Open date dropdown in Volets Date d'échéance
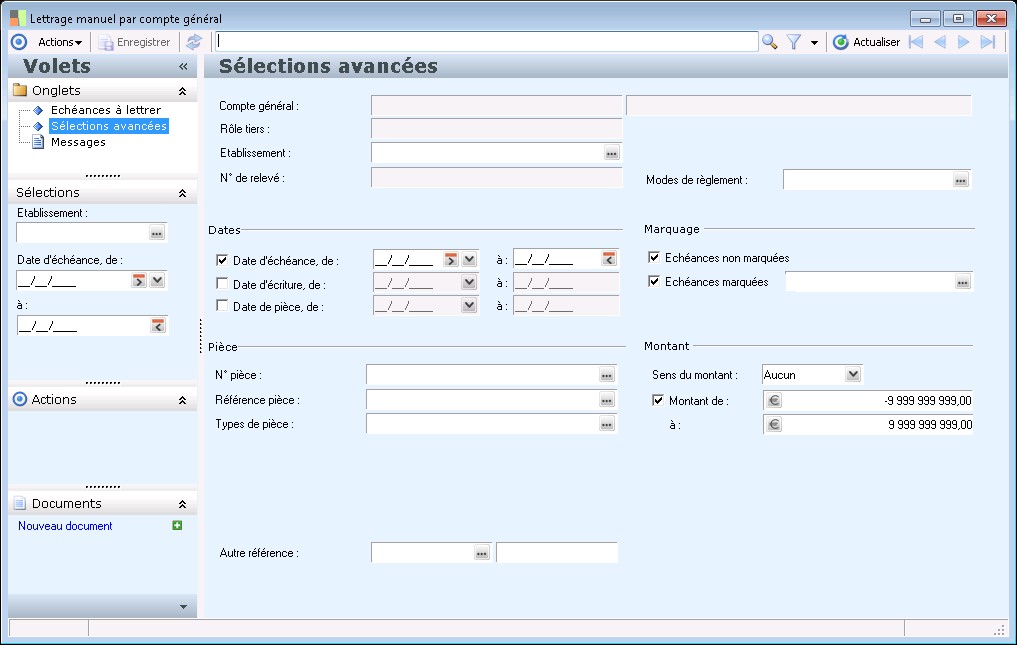The image size is (1017, 645). click(x=157, y=280)
